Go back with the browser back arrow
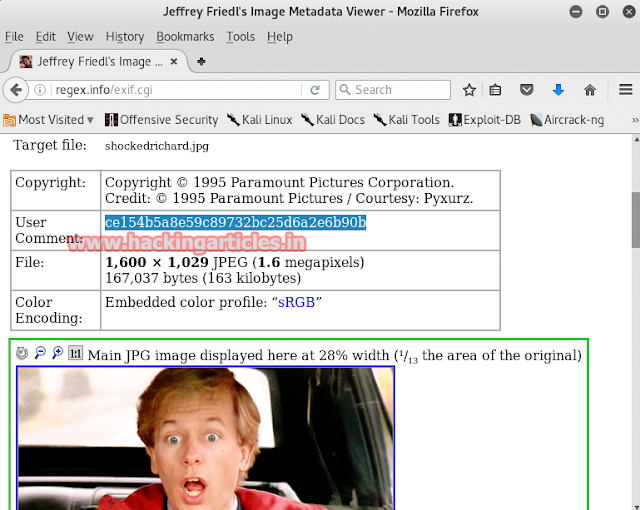 pos(16,90)
